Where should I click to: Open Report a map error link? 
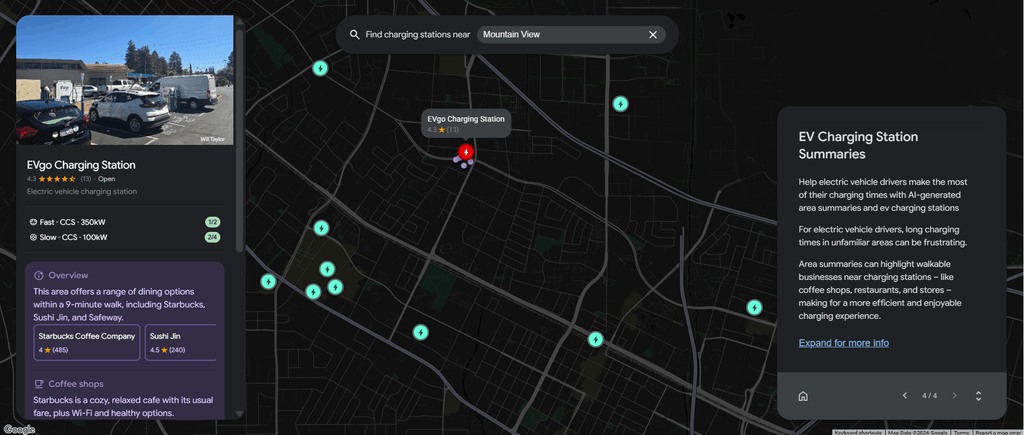click(999, 432)
